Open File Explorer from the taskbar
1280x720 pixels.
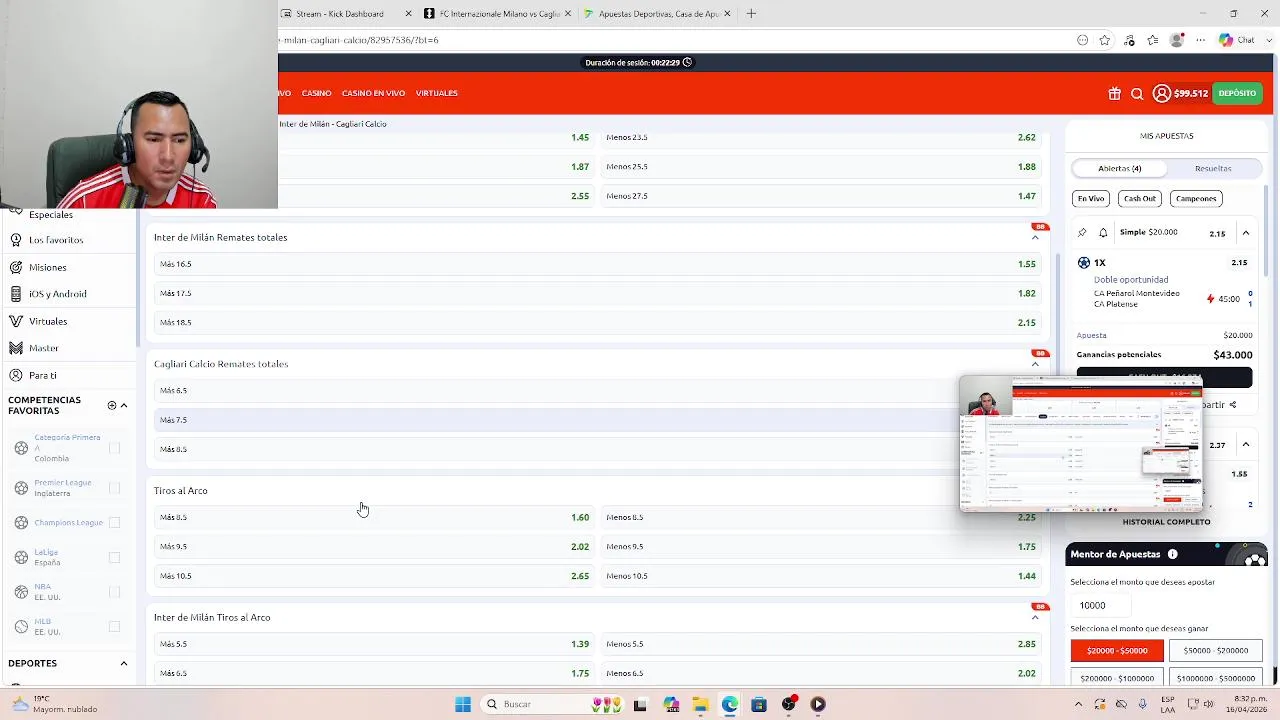700,704
